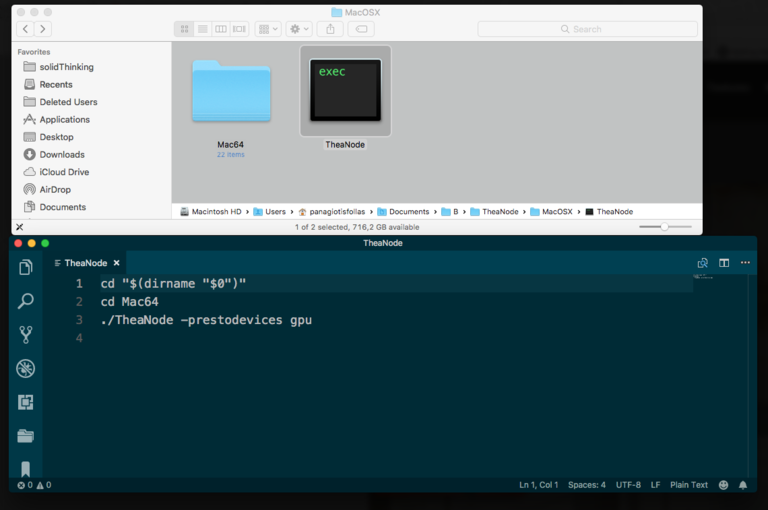Open the Extensions view in activity bar

pos(26,402)
